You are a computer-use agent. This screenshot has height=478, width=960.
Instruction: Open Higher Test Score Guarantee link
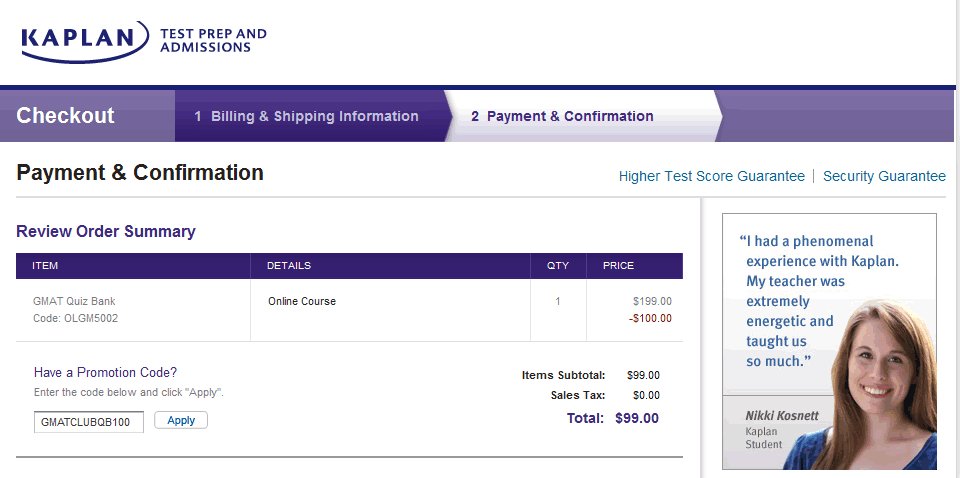[711, 176]
